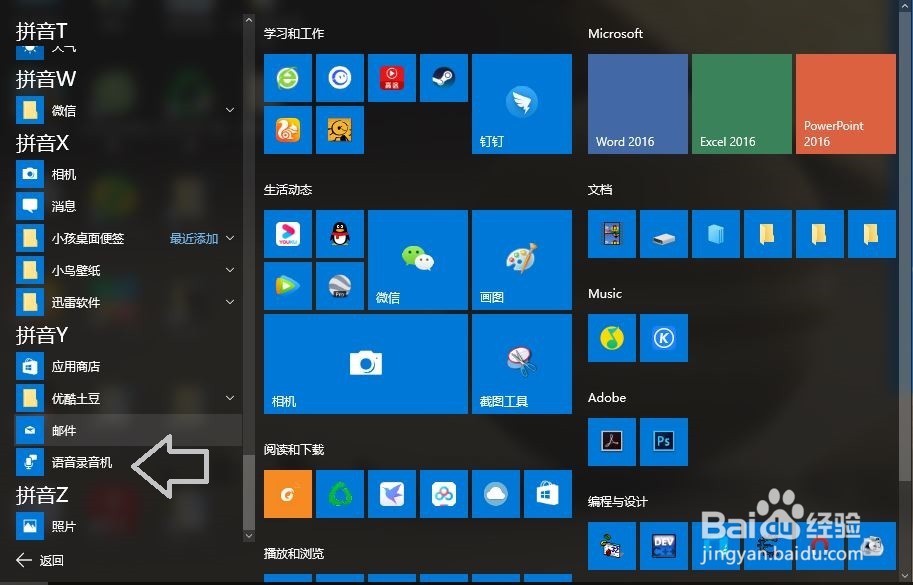This screenshot has height=585, width=913.
Task: Expand the 迅雷软件 folder chevron
Action: coord(230,302)
